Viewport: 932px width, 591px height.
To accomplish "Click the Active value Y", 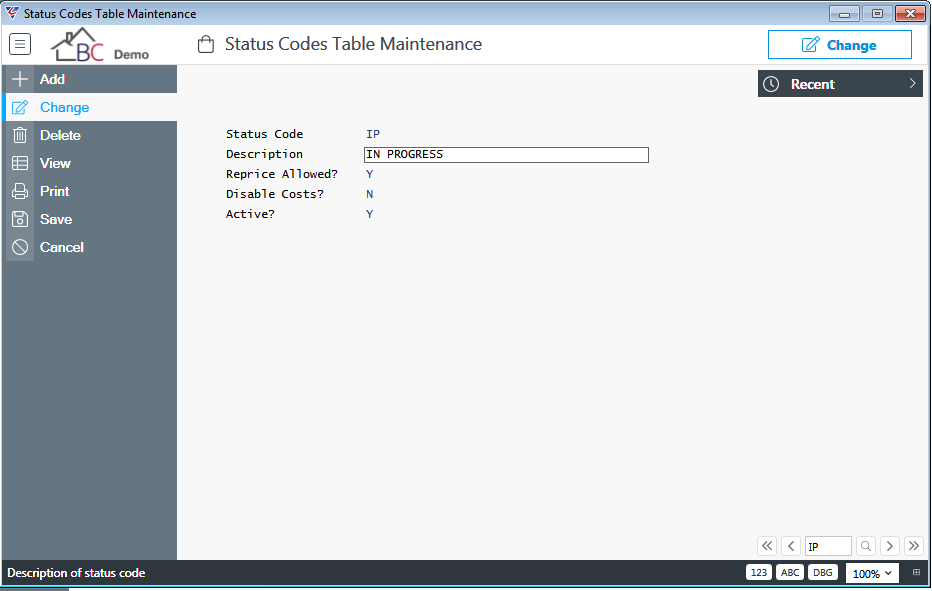I will point(370,214).
